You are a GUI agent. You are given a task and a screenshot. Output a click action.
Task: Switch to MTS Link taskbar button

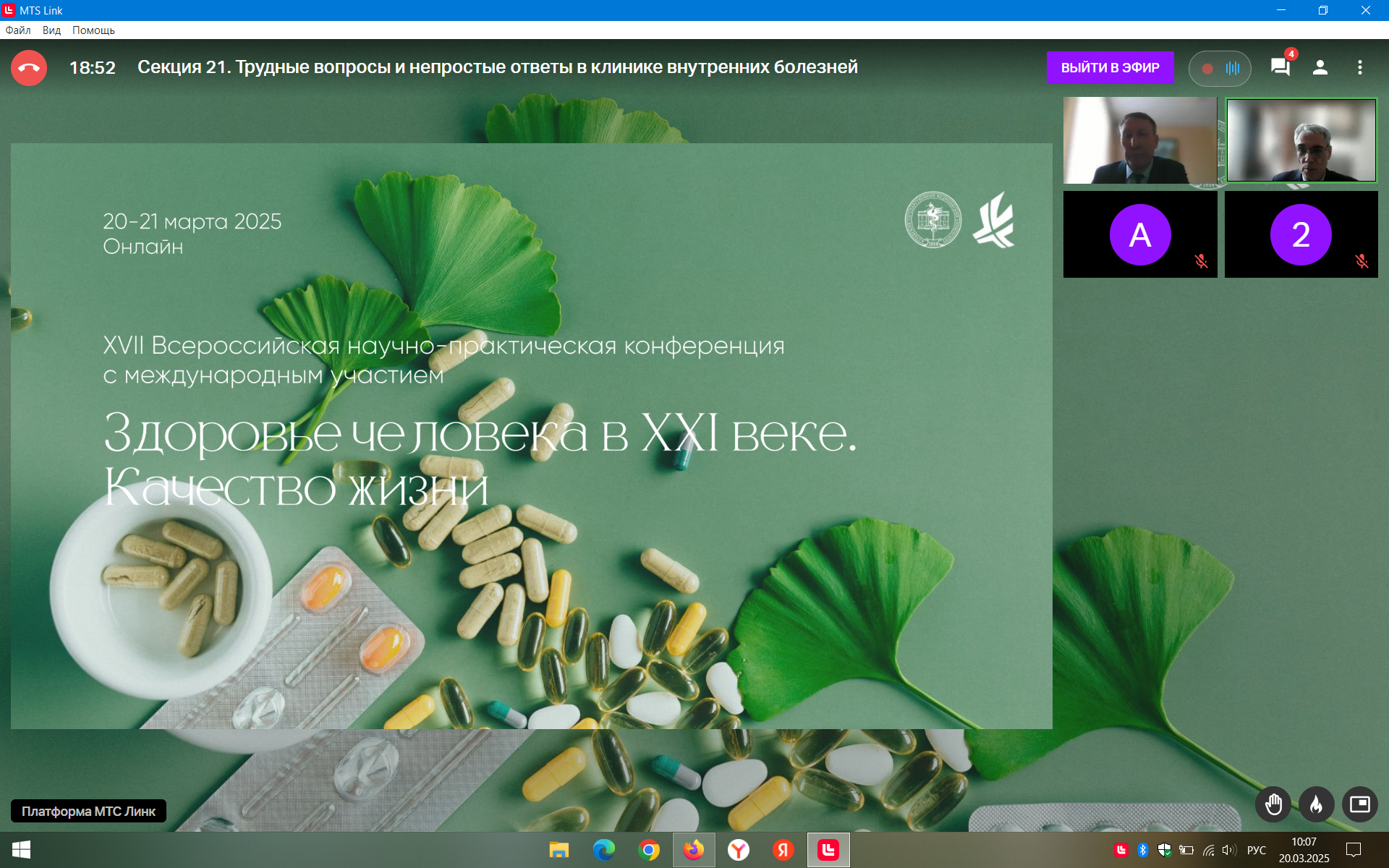[828, 850]
